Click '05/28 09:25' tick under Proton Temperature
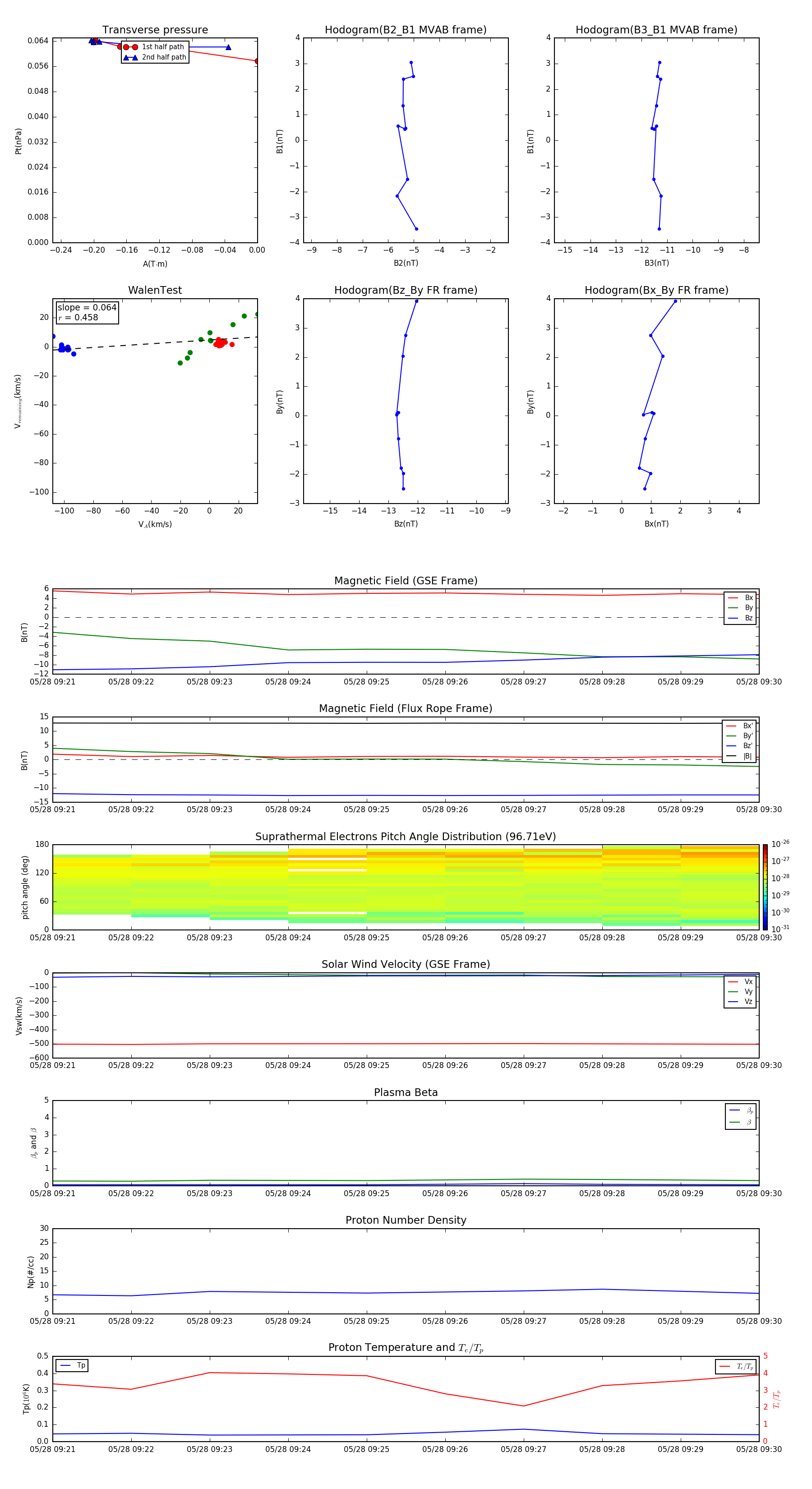This screenshot has height=1489, width=812. point(366,1449)
